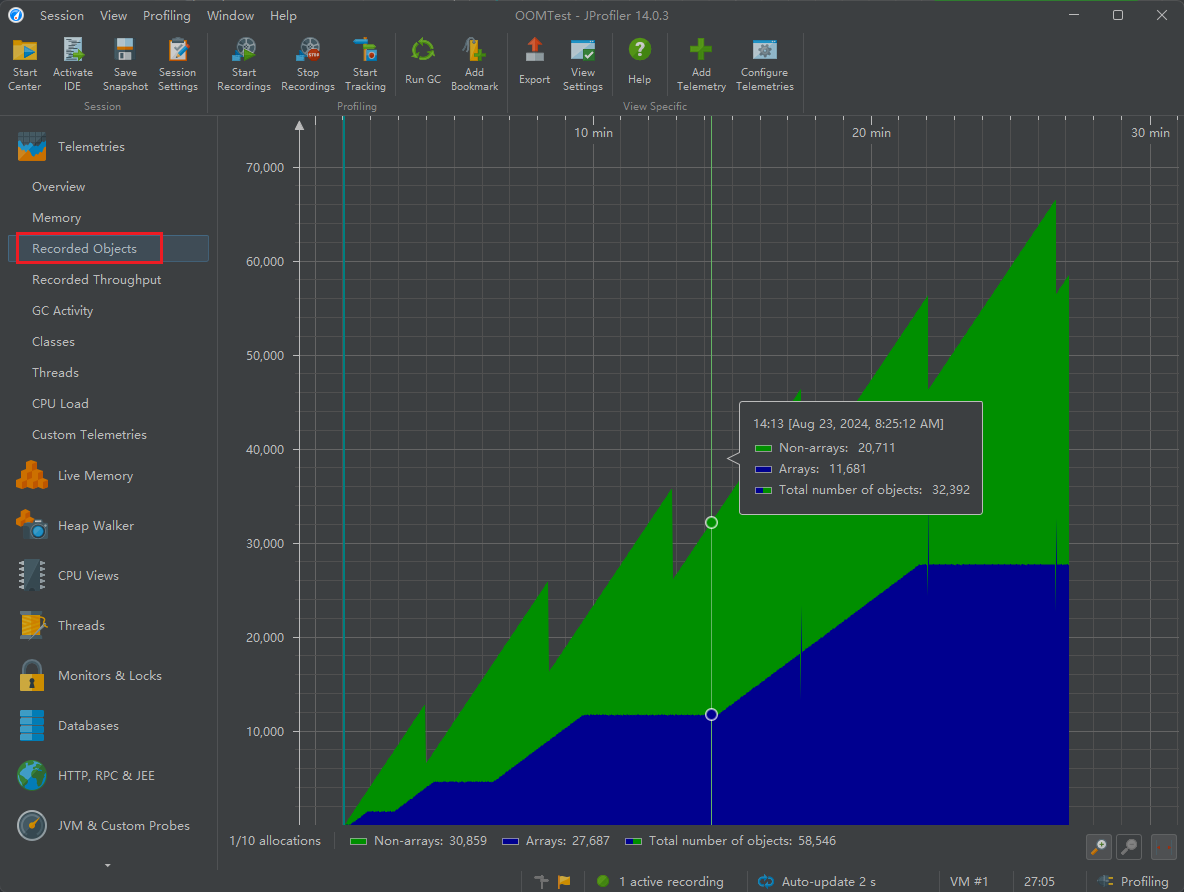Run GC from the toolbar

pyautogui.click(x=423, y=64)
